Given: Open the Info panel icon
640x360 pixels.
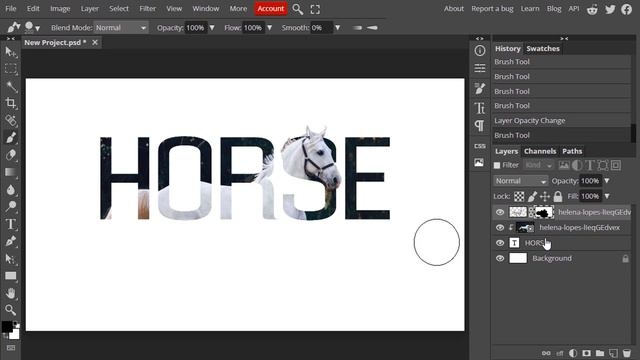Looking at the screenshot, I should tap(480, 51).
